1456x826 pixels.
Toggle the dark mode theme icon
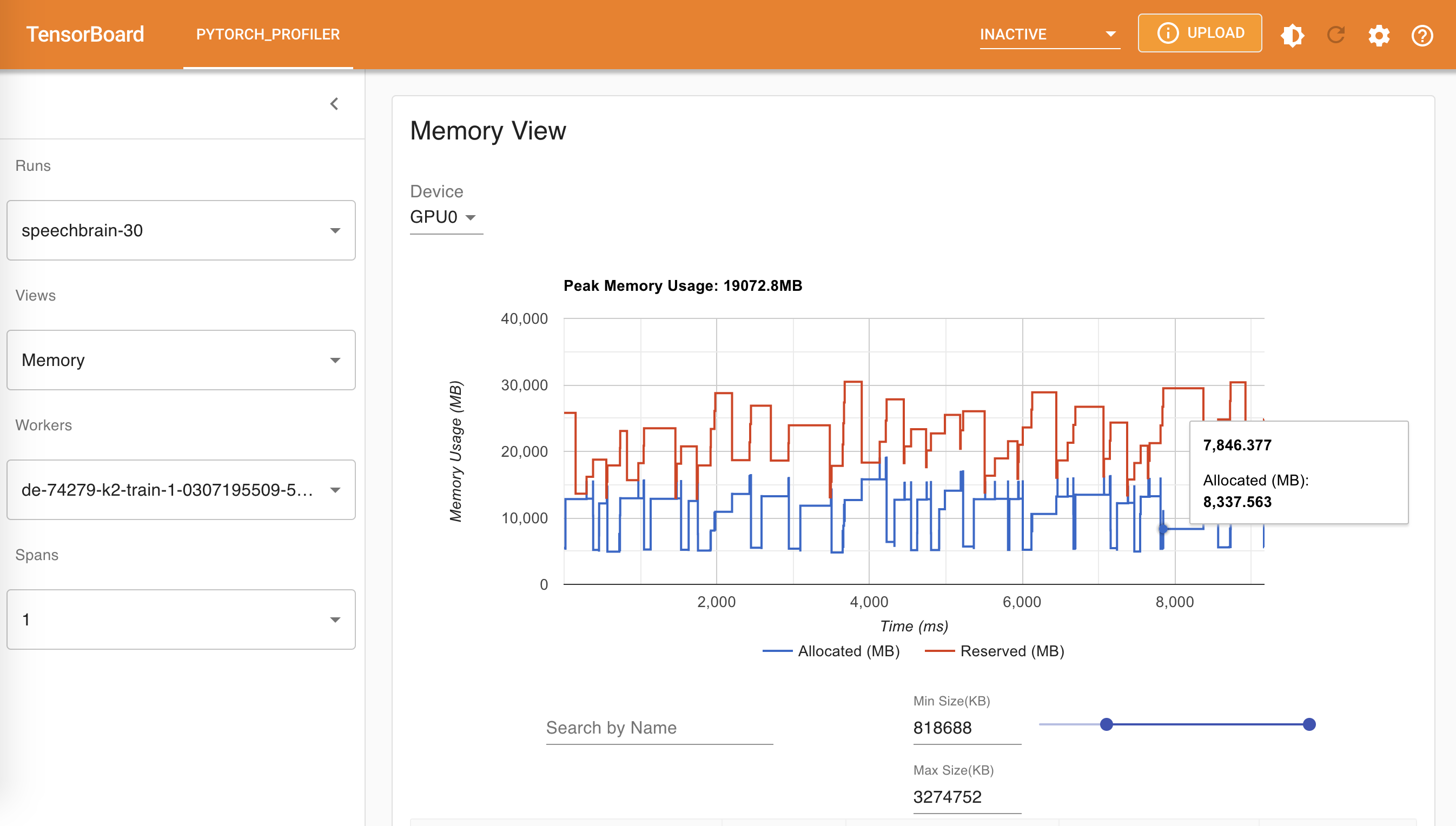coord(1292,35)
